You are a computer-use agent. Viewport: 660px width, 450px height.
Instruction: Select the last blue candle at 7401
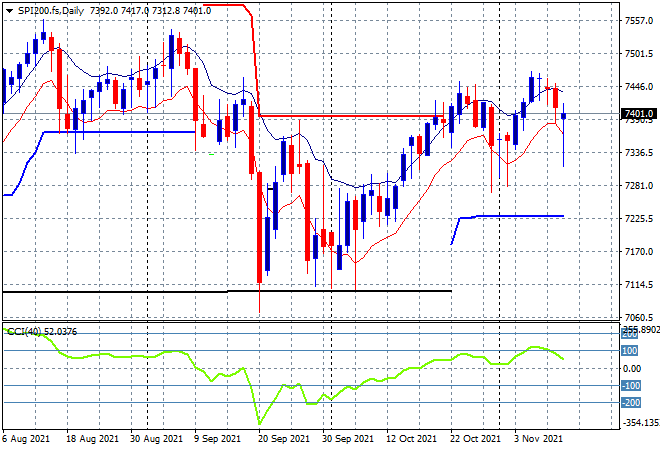coord(564,117)
